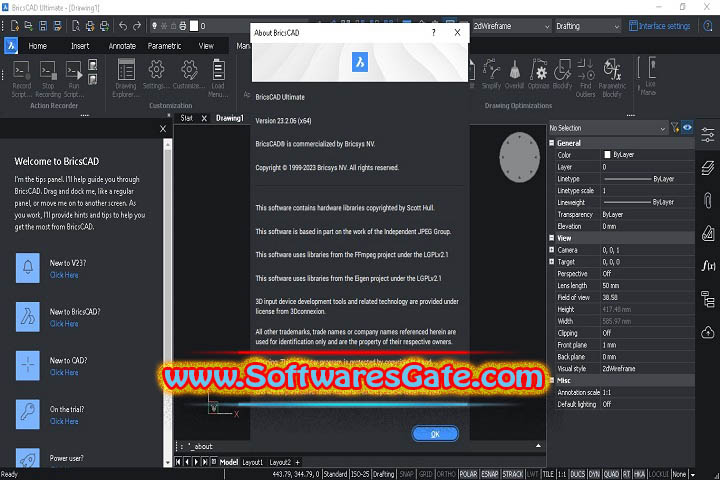
Task: Click the Undo arrow in quick toolbar
Action: [123, 26]
